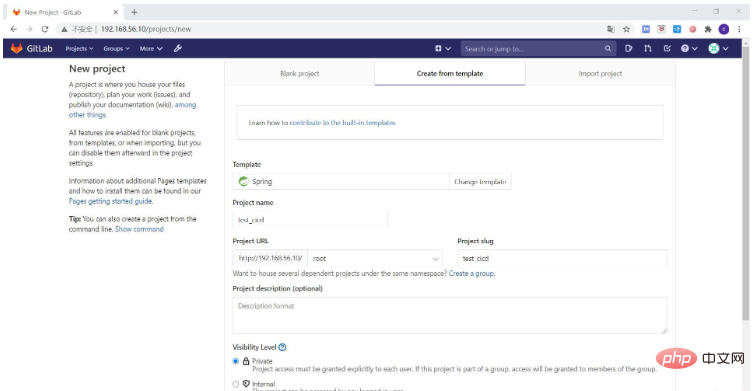
Task: Open a new browser tab
Action: coord(134,12)
